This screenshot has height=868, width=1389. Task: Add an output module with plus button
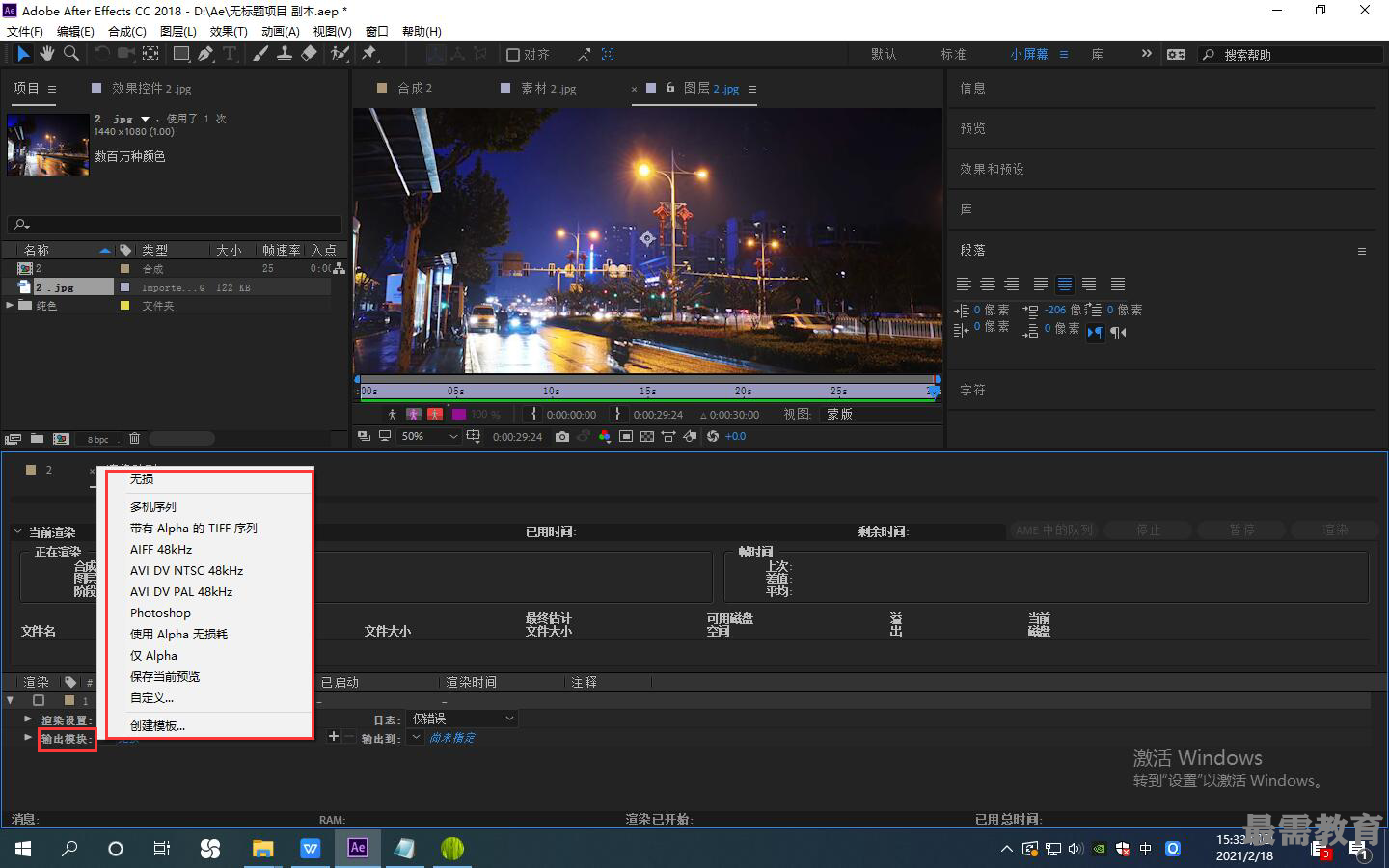coord(333,737)
